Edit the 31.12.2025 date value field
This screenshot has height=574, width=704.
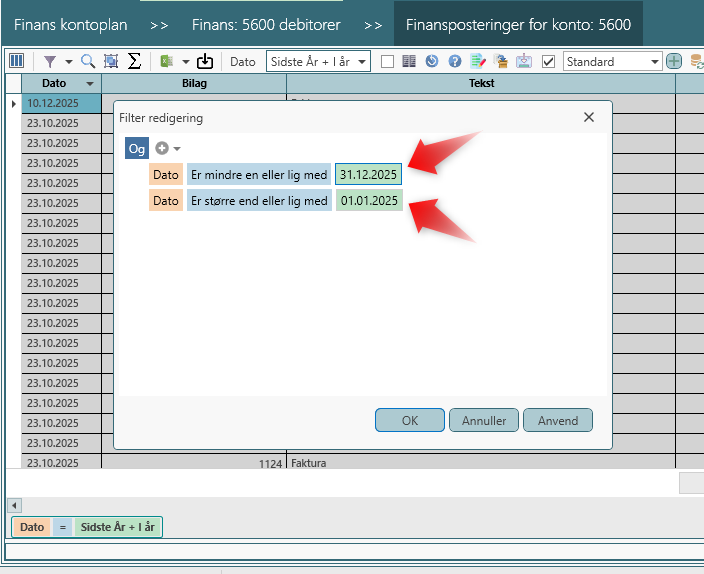pos(368,174)
